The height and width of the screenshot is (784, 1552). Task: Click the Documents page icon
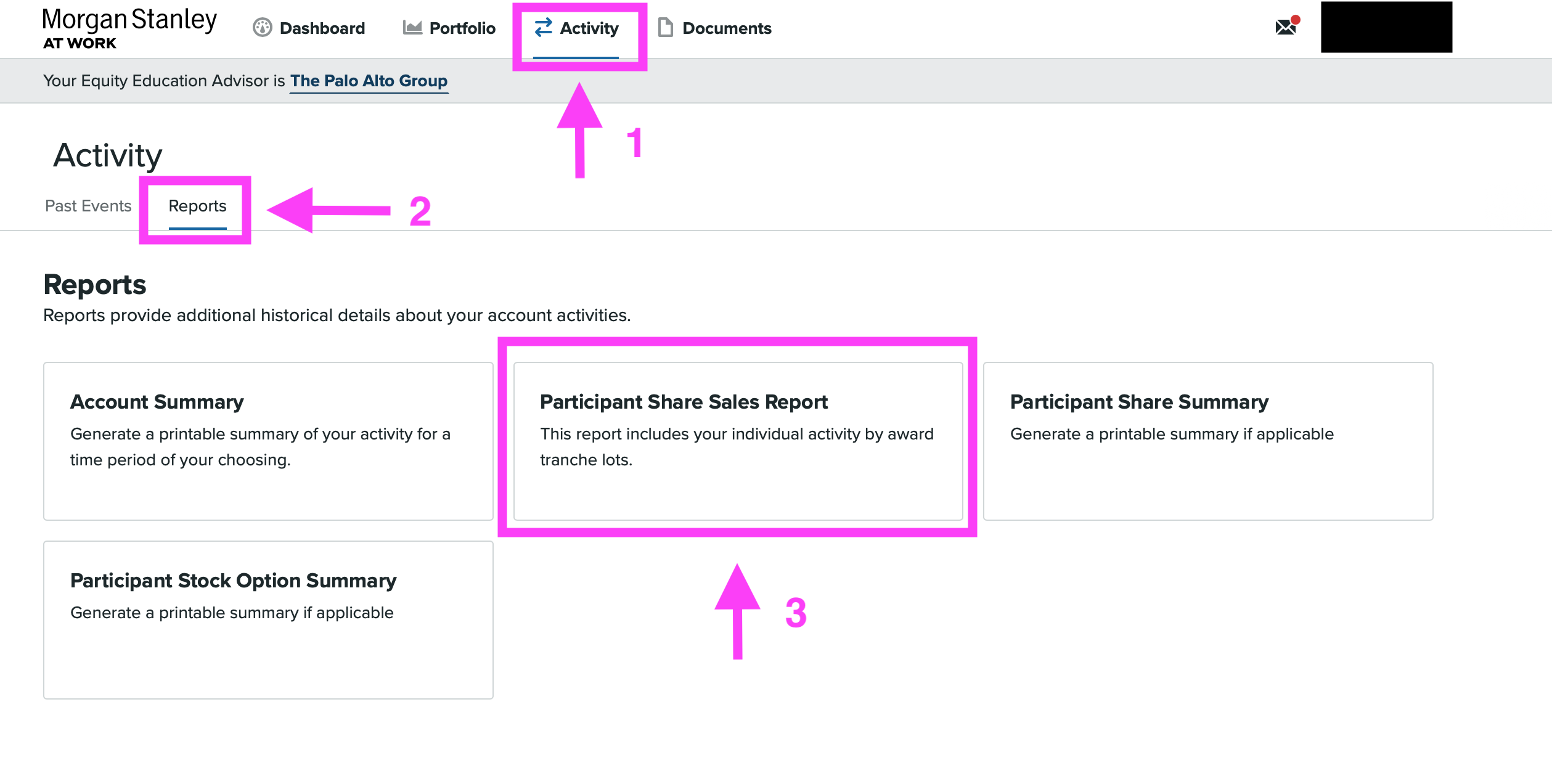[665, 28]
